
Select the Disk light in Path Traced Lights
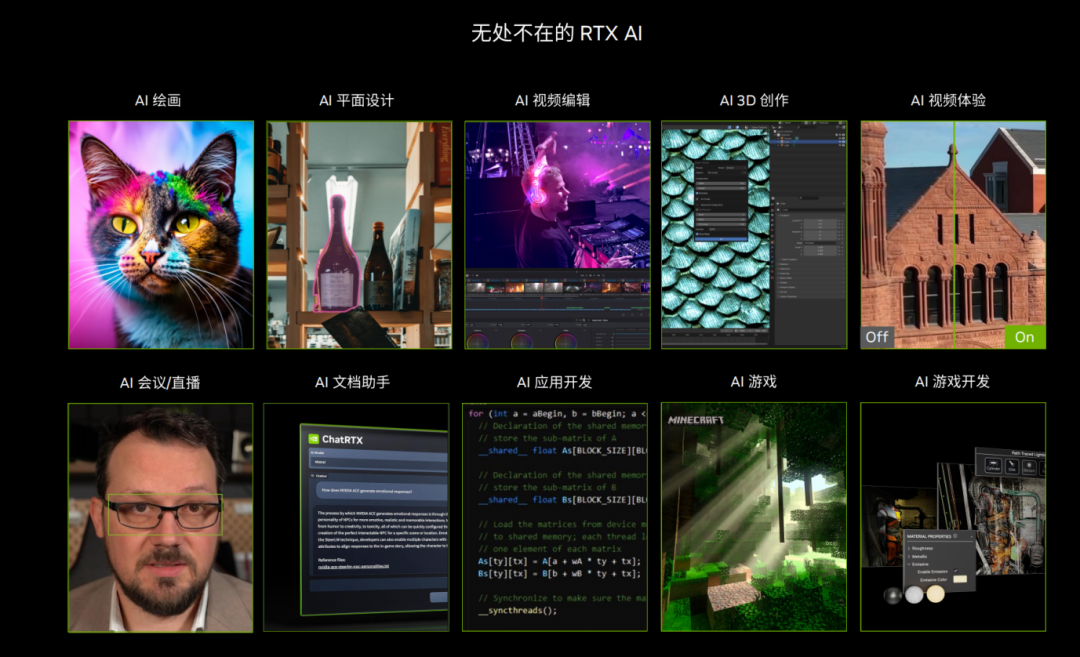click(x=1011, y=467)
